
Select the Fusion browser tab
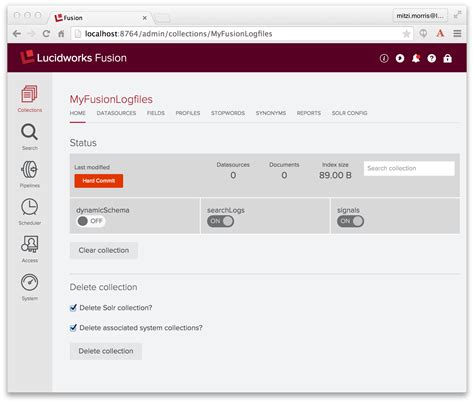pos(100,18)
